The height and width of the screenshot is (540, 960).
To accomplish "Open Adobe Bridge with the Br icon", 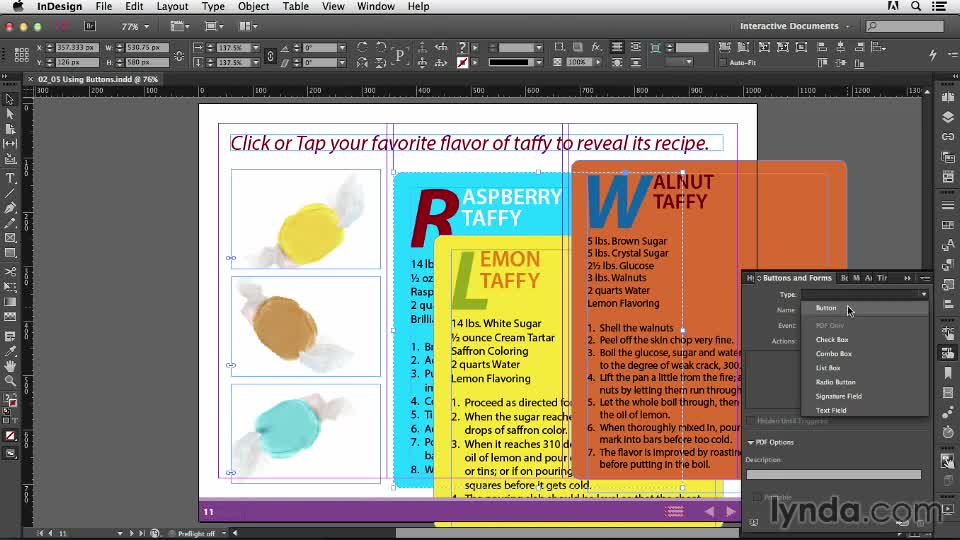I will (90, 26).
